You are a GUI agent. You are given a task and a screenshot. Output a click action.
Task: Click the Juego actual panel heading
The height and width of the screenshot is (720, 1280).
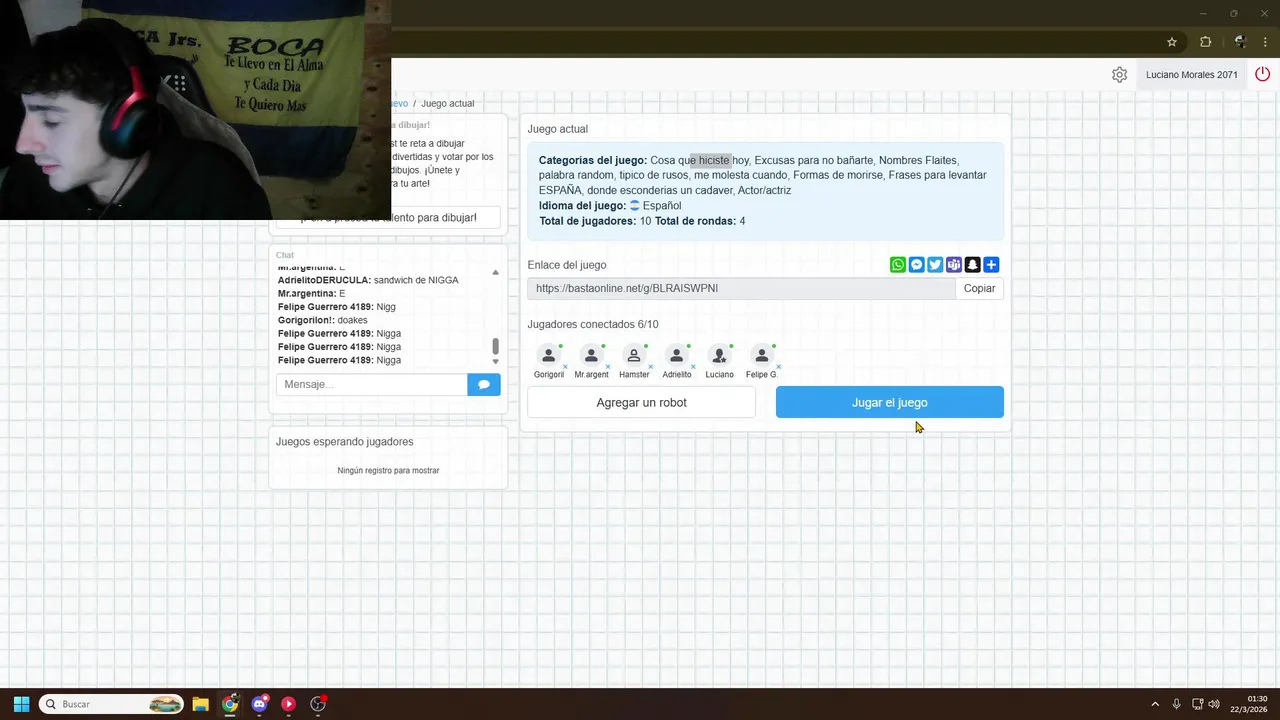click(558, 129)
